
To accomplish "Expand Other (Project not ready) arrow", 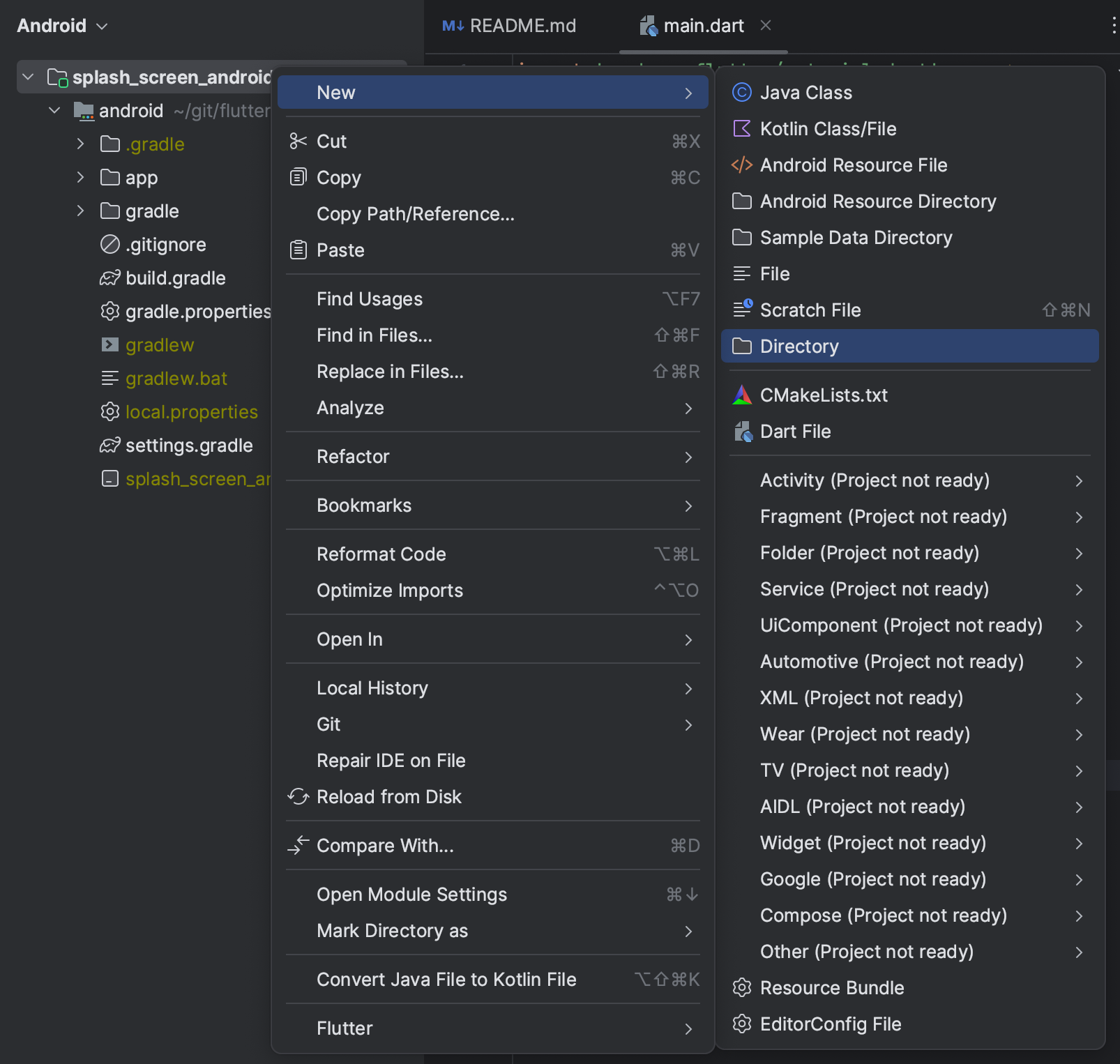I will coord(1079,952).
